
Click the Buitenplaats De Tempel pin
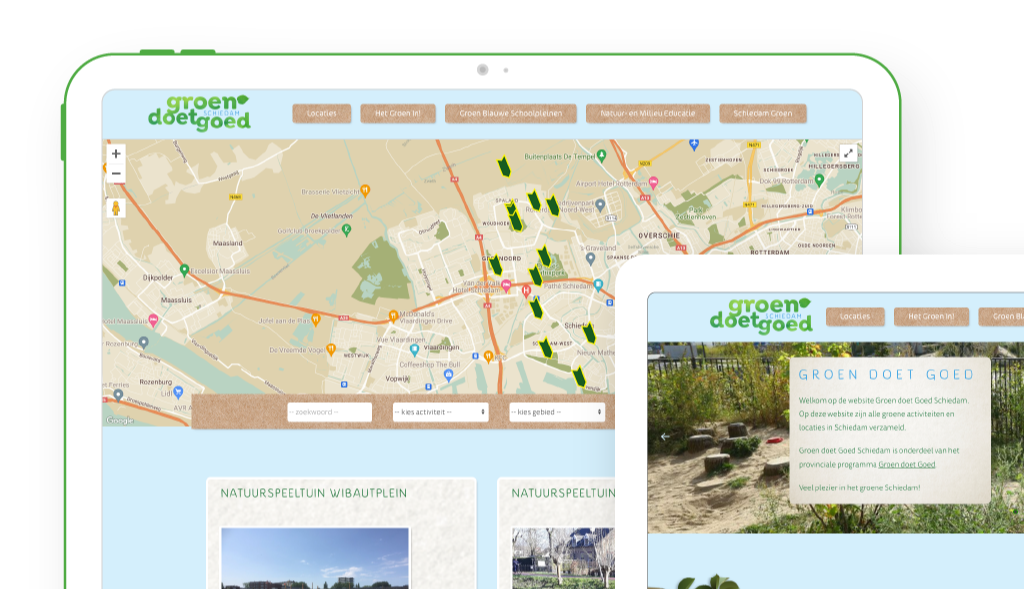click(602, 155)
